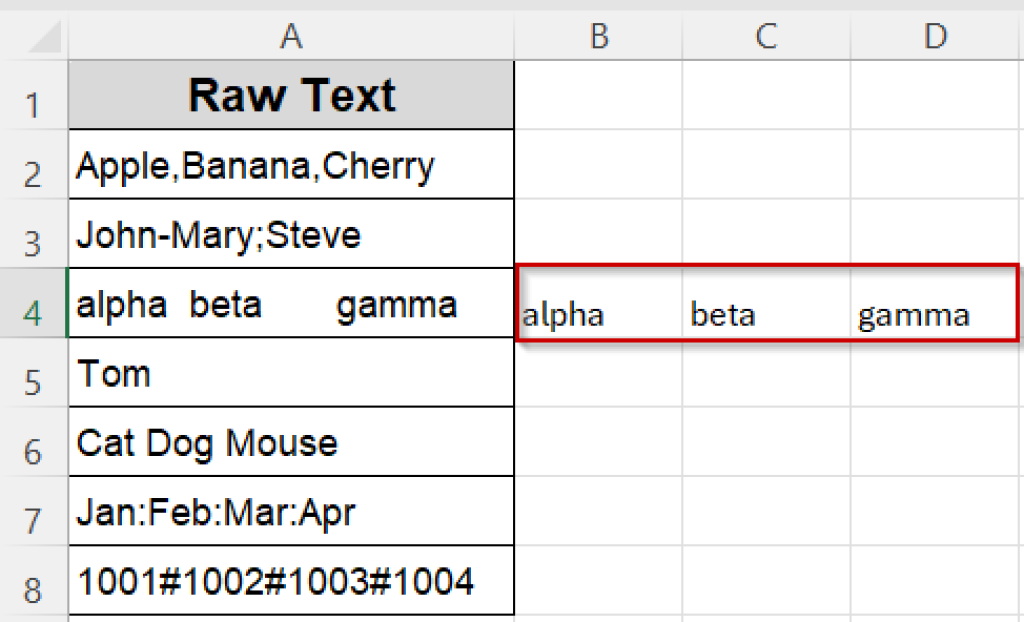Select the cell with 'Apple,Banana,Cherry'

click(x=290, y=165)
